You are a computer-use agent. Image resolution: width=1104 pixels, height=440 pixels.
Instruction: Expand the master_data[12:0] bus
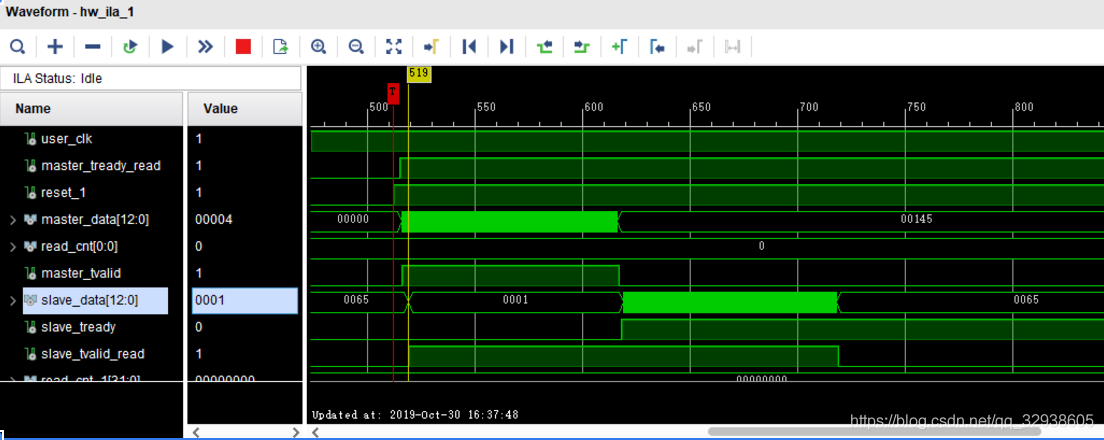[x=13, y=220]
